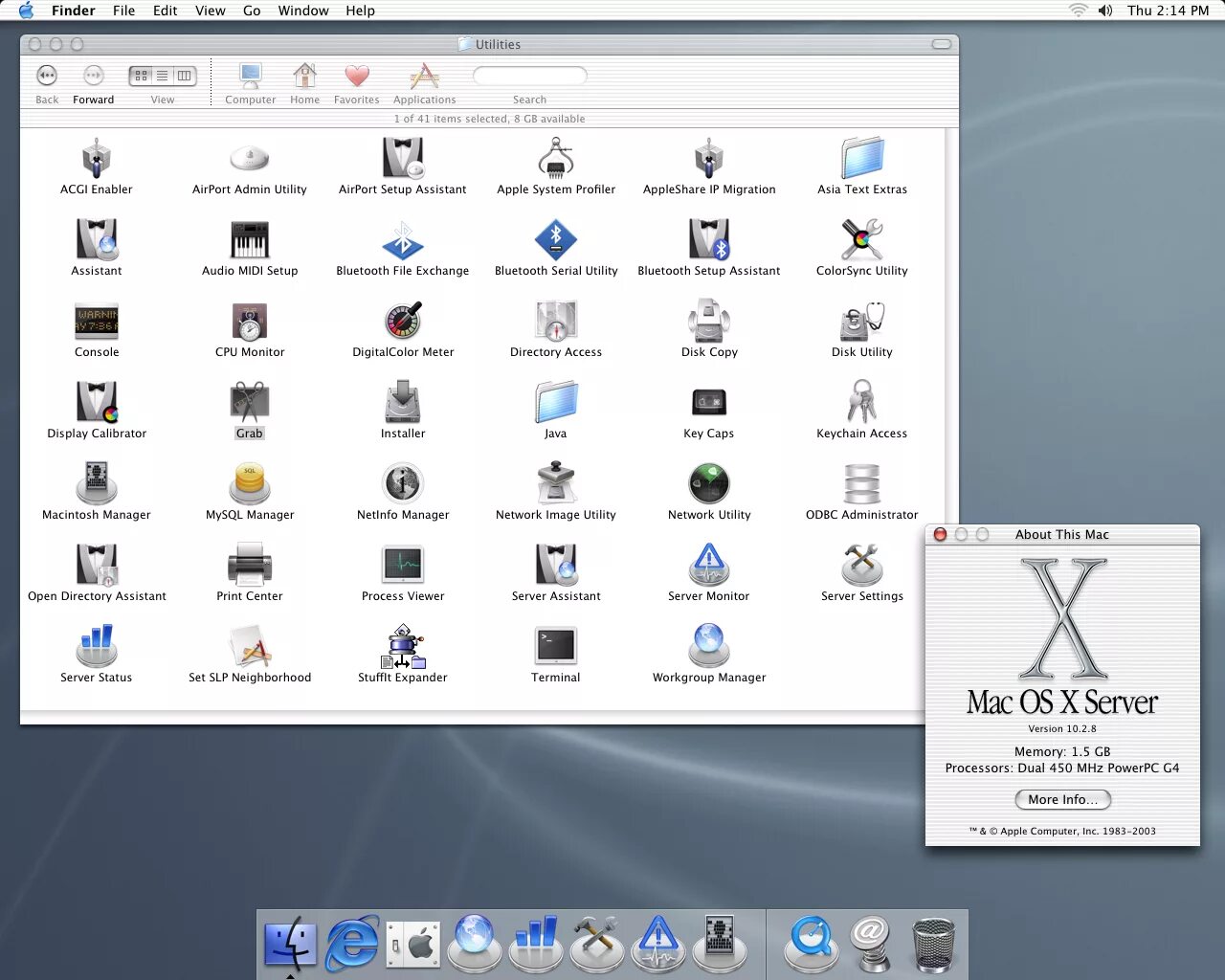Open the Console utility
This screenshot has width=1225, height=980.
(96, 323)
